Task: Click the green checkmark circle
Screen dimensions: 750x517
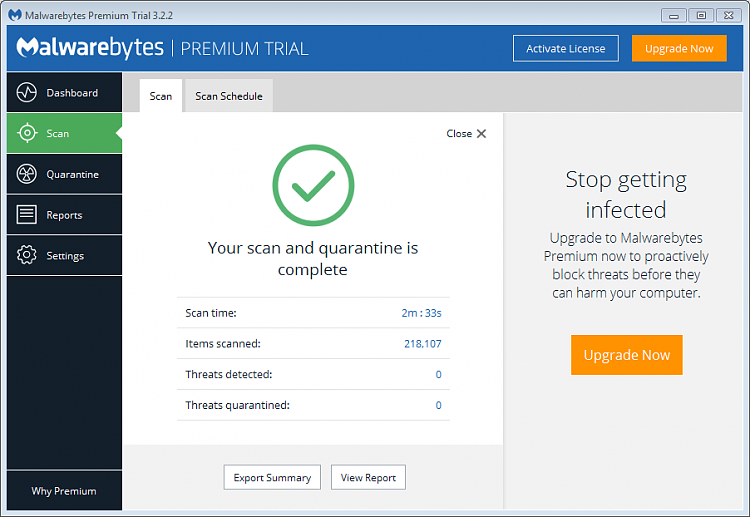Action: pyautogui.click(x=313, y=185)
